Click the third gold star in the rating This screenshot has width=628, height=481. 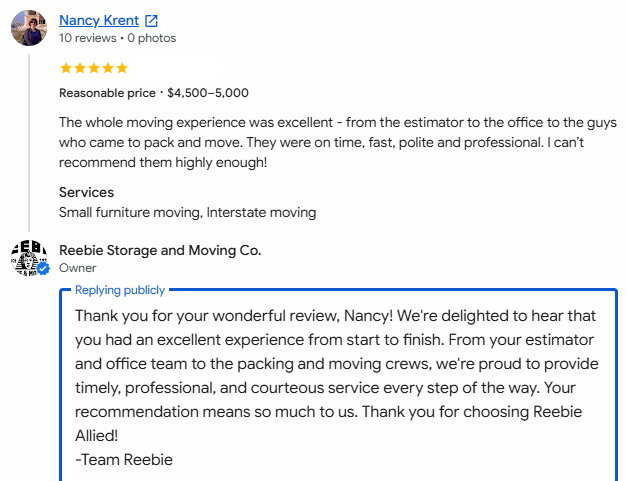click(x=94, y=68)
